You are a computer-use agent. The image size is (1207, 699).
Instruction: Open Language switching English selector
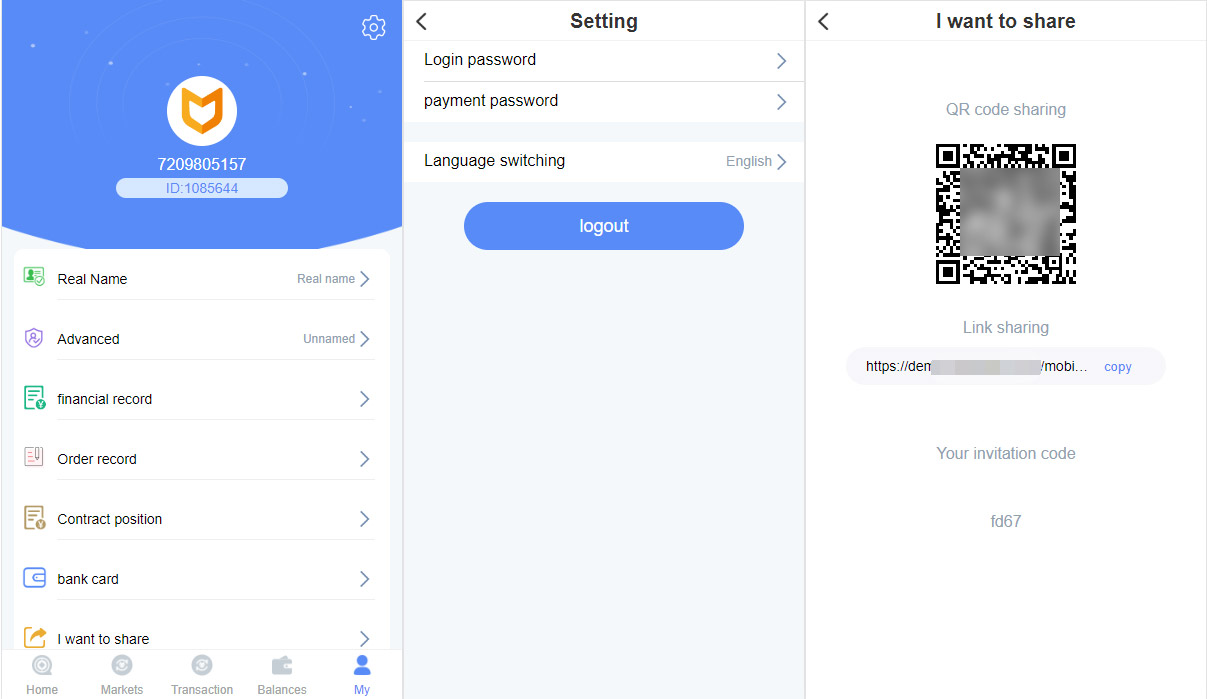tap(757, 161)
